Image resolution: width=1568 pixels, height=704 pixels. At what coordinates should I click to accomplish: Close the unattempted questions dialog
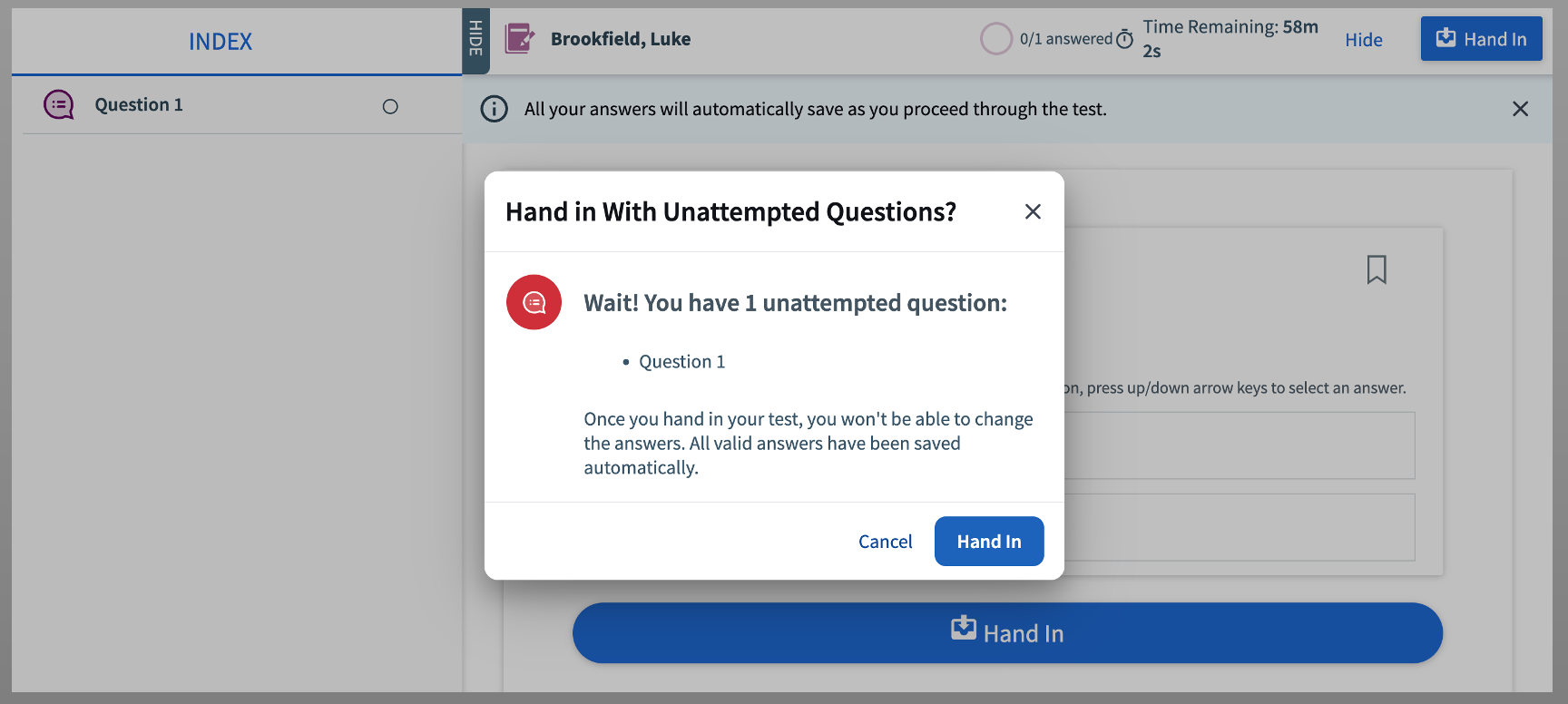[x=1033, y=211]
